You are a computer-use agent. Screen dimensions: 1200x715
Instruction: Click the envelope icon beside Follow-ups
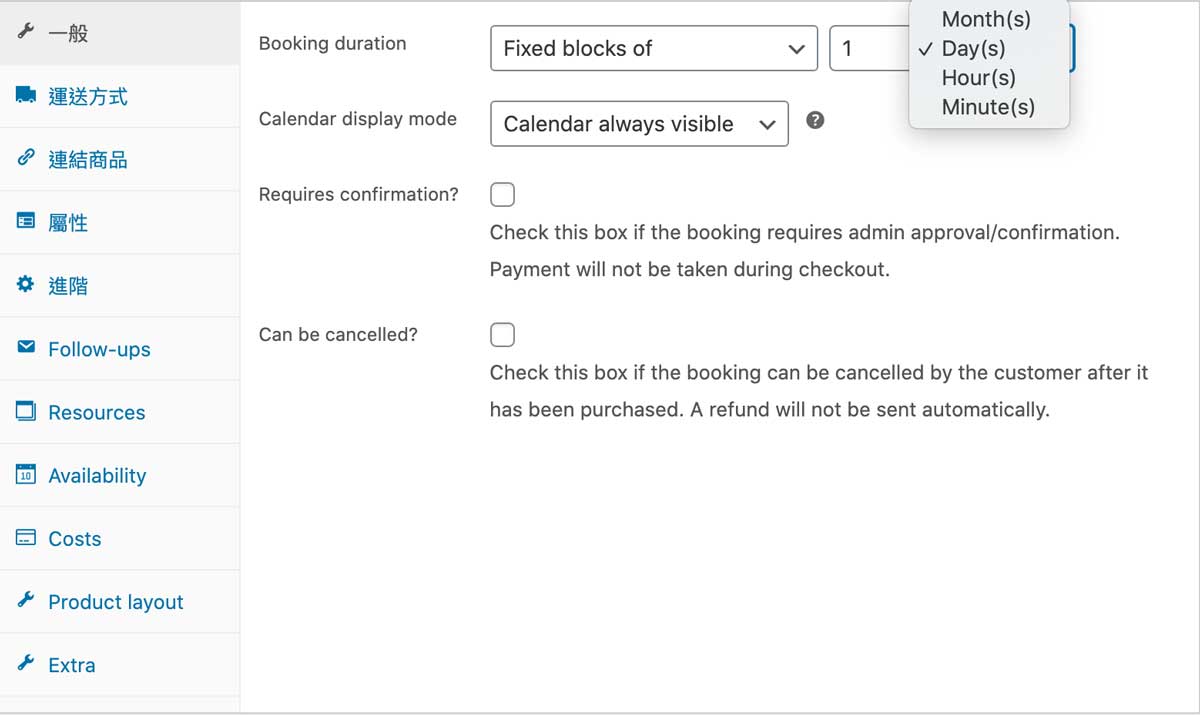26,347
